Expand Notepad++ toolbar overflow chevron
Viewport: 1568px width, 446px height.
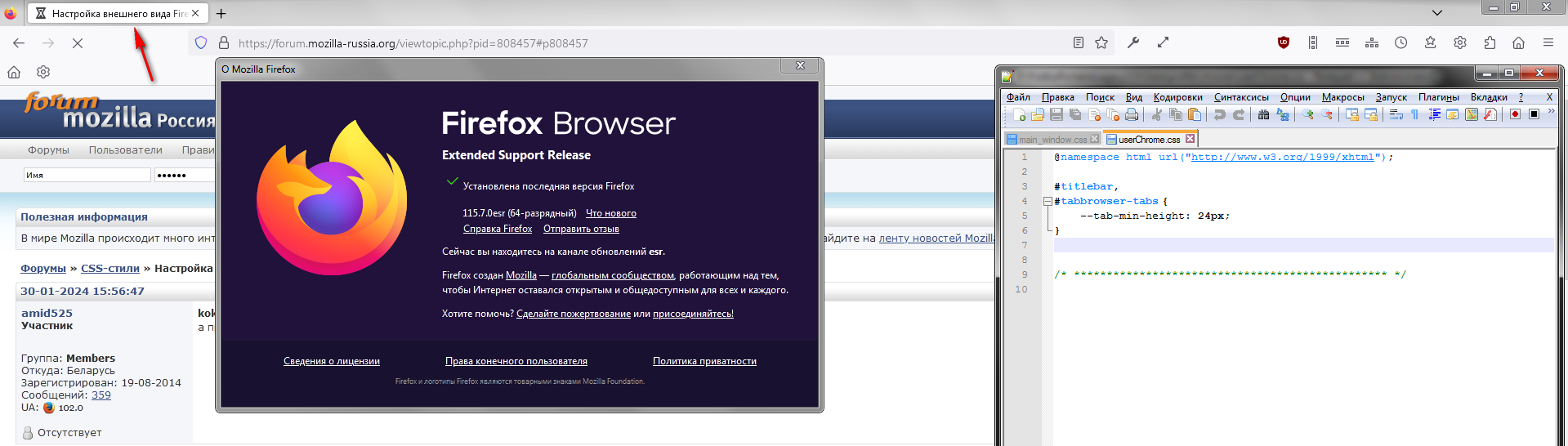pyautogui.click(x=1551, y=111)
